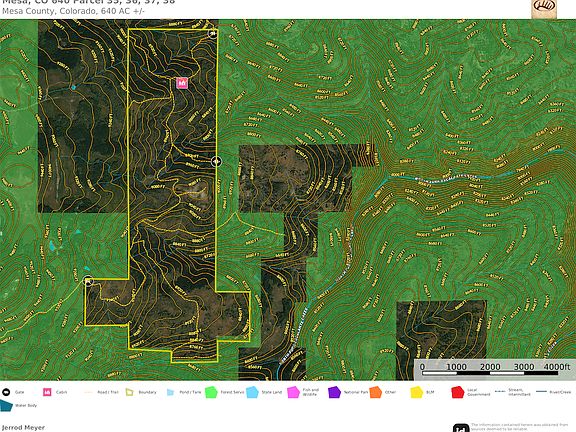The image size is (576, 432).
Task: Click the yellow BLM legend swatch
Action: [x=417, y=392]
